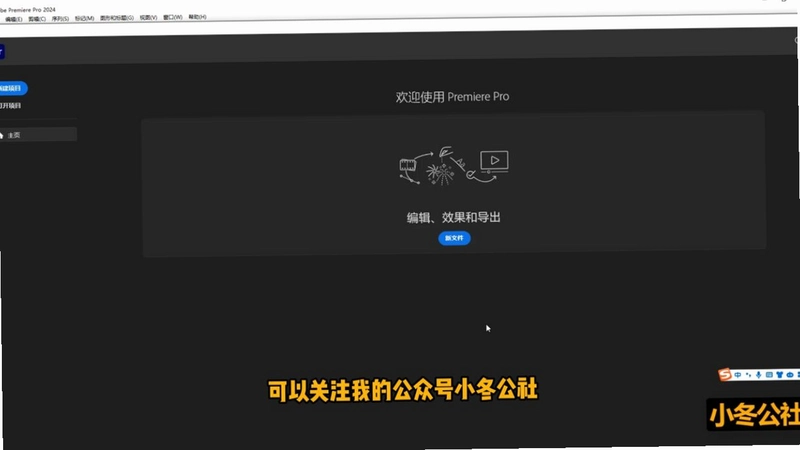Toggle the punctuation mode icon in IME bar

pyautogui.click(x=748, y=375)
